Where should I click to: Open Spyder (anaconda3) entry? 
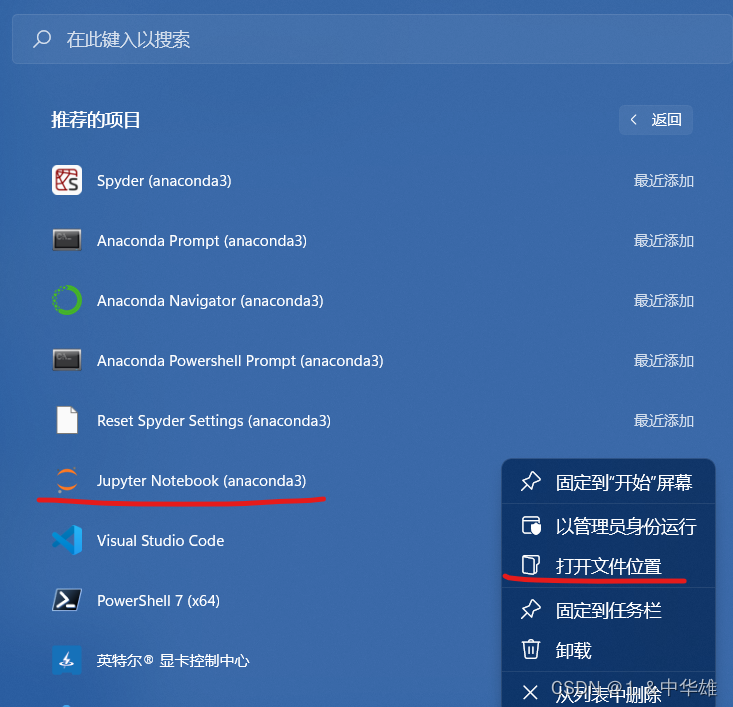[x=372, y=180]
